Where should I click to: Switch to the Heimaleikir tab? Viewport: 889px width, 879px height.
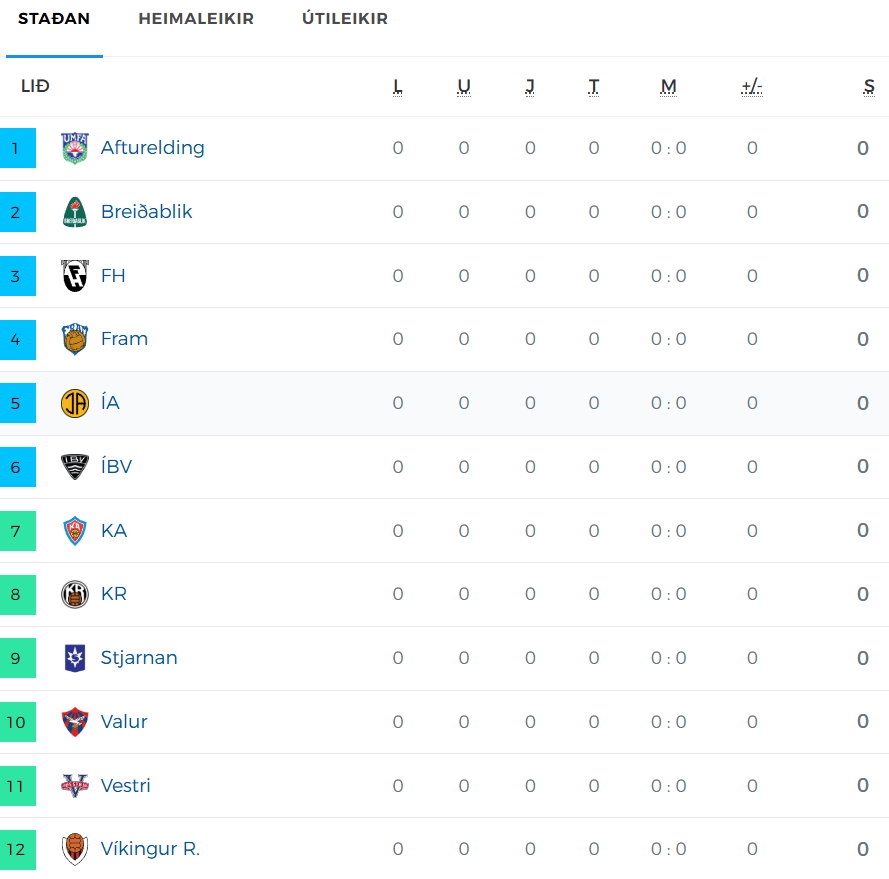196,19
